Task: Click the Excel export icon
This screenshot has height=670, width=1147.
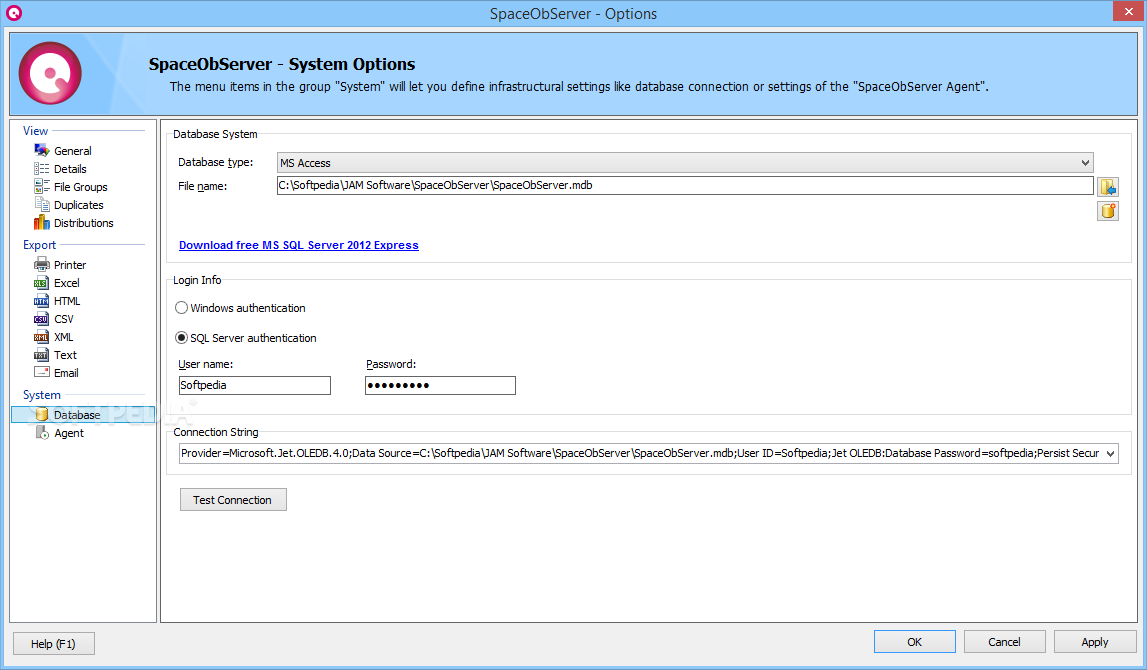Action: tap(42, 283)
